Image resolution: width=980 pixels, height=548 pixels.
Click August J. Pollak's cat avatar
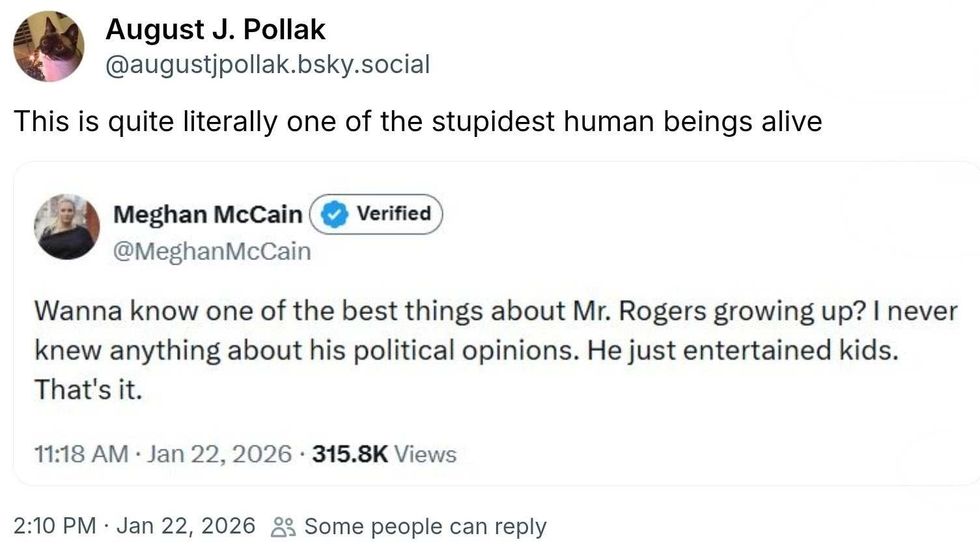(x=49, y=47)
